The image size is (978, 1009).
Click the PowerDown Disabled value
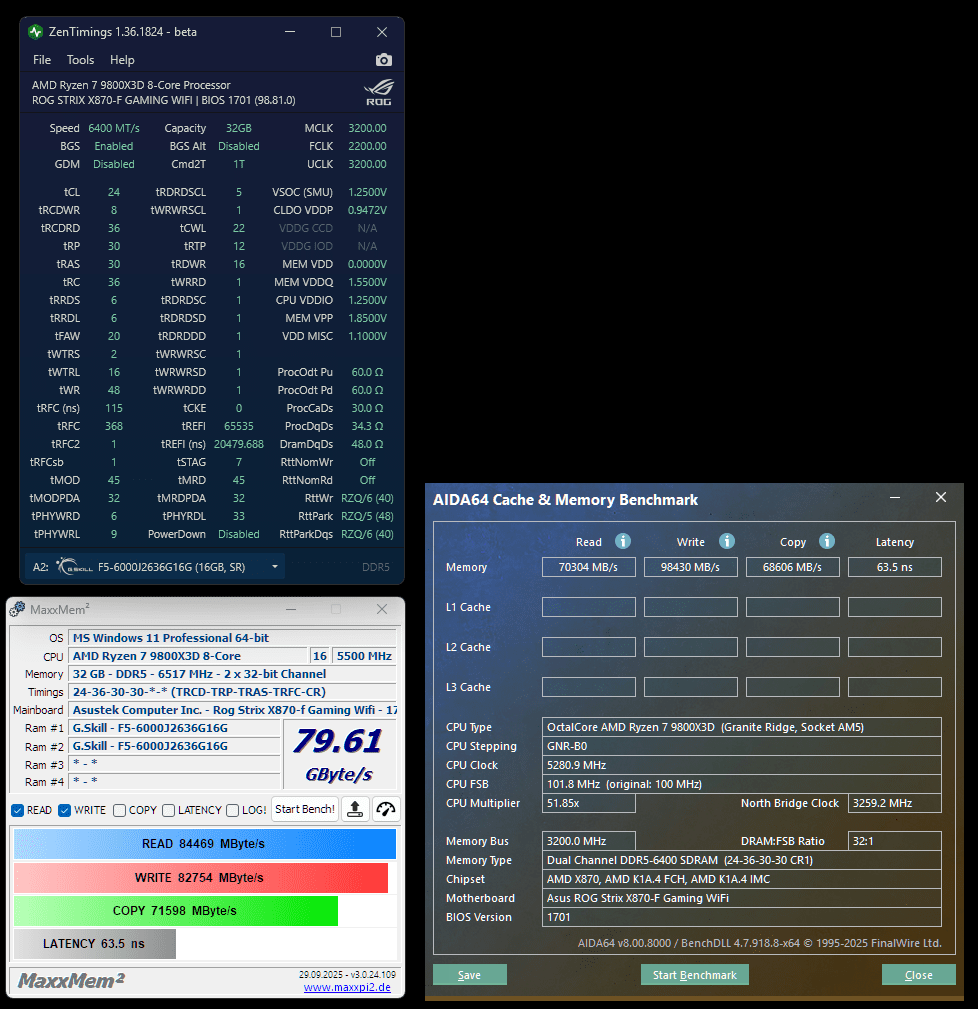pos(239,534)
